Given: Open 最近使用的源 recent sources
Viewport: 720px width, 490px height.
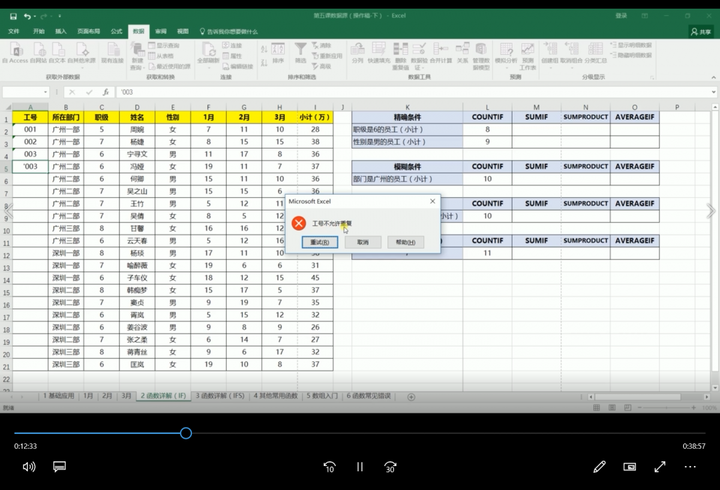Looking at the screenshot, I should (x=169, y=66).
